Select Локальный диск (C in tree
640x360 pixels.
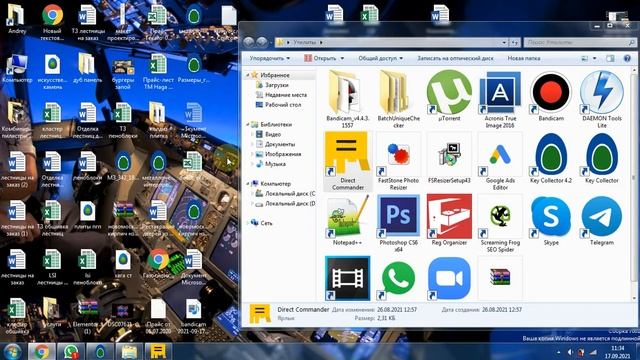pyautogui.click(x=285, y=193)
